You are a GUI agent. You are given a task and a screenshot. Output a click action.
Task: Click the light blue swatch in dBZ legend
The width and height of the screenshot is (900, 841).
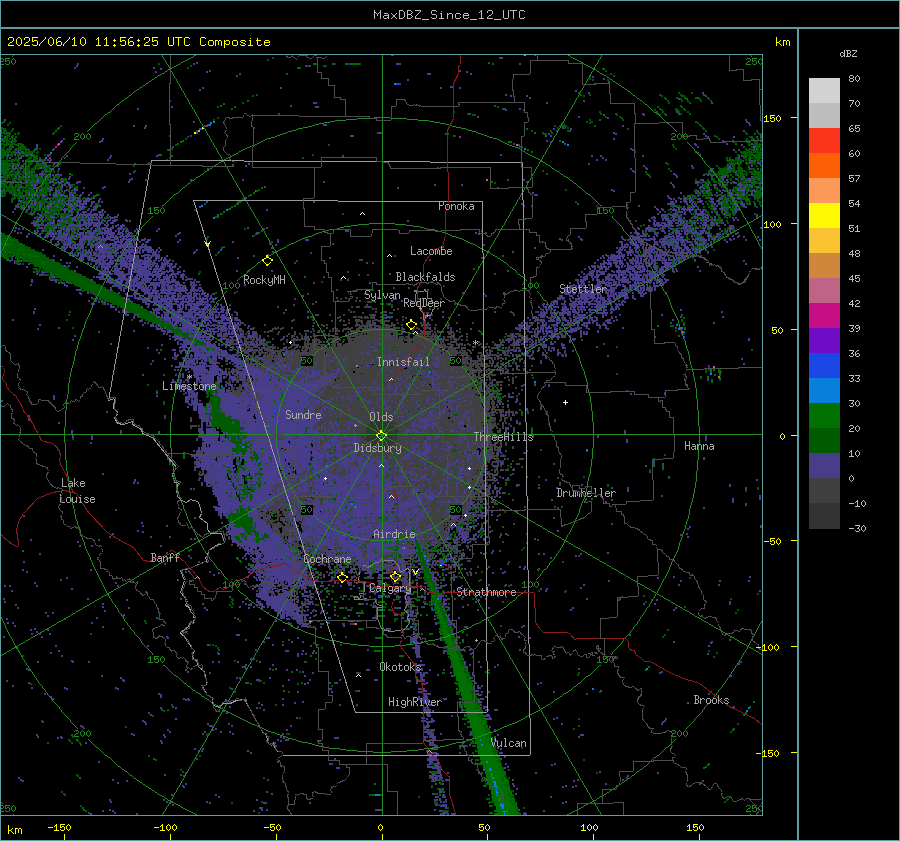click(x=824, y=390)
